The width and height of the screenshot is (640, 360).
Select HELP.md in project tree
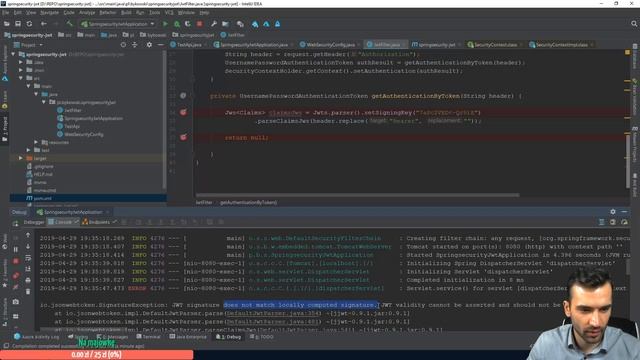39,174
